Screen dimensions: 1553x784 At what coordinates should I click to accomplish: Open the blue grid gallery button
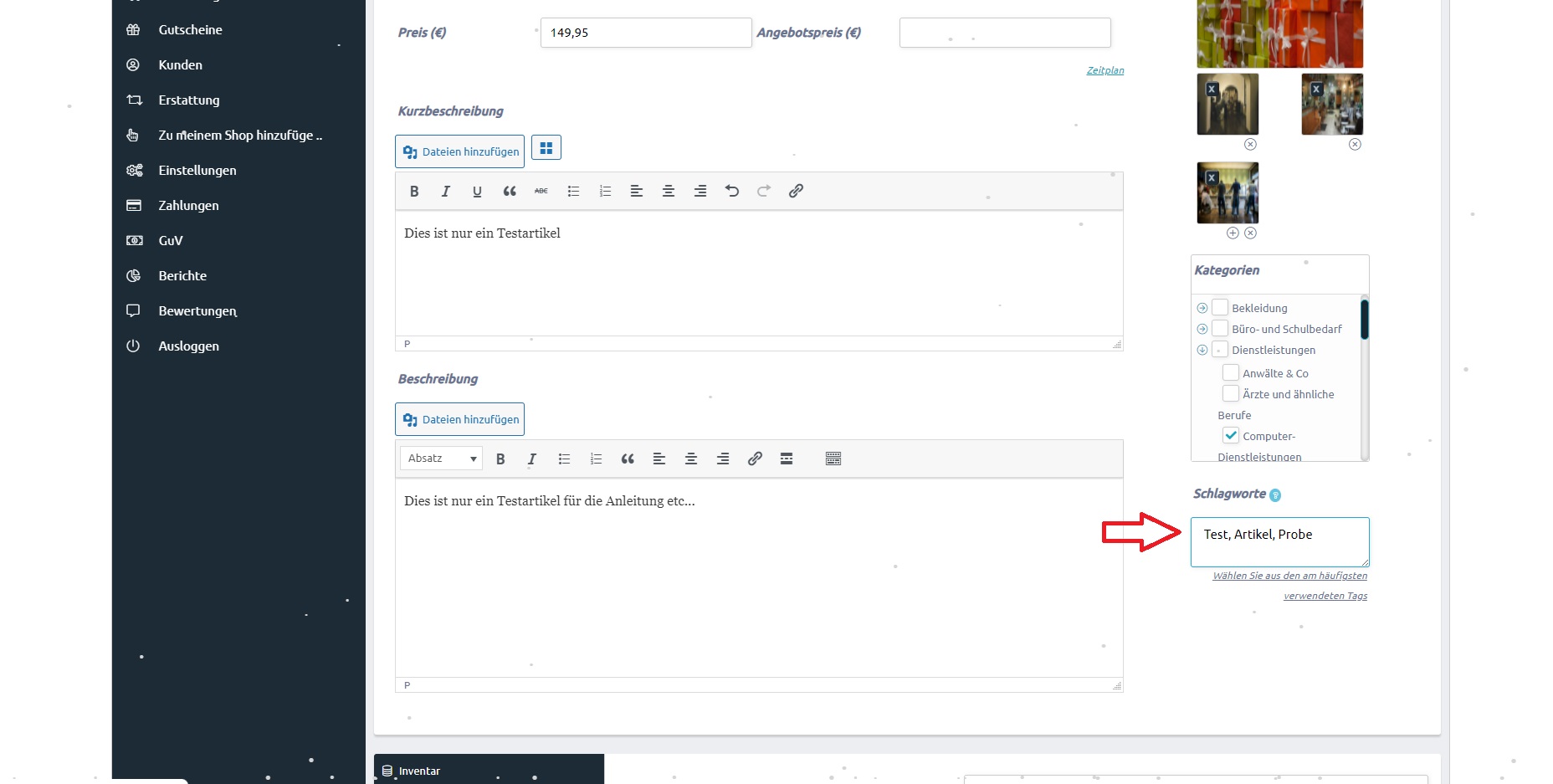click(x=546, y=148)
